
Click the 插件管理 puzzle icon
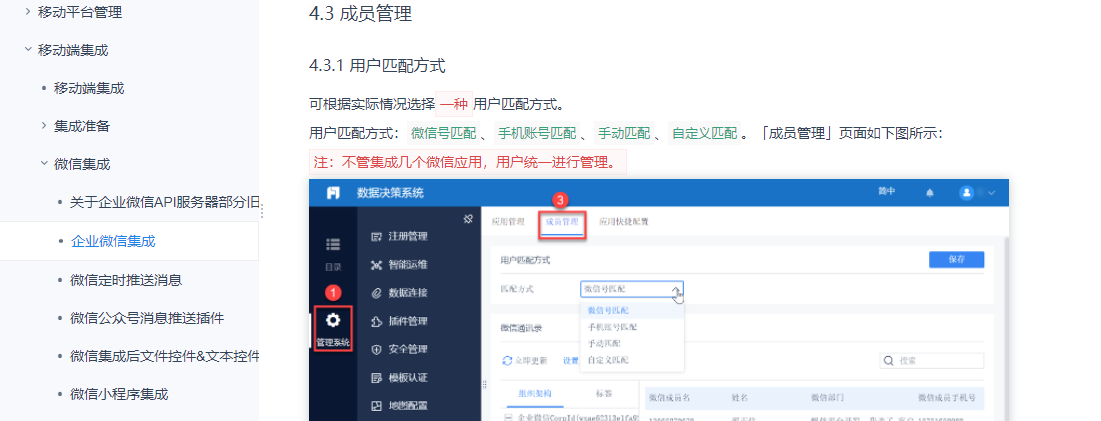point(375,321)
